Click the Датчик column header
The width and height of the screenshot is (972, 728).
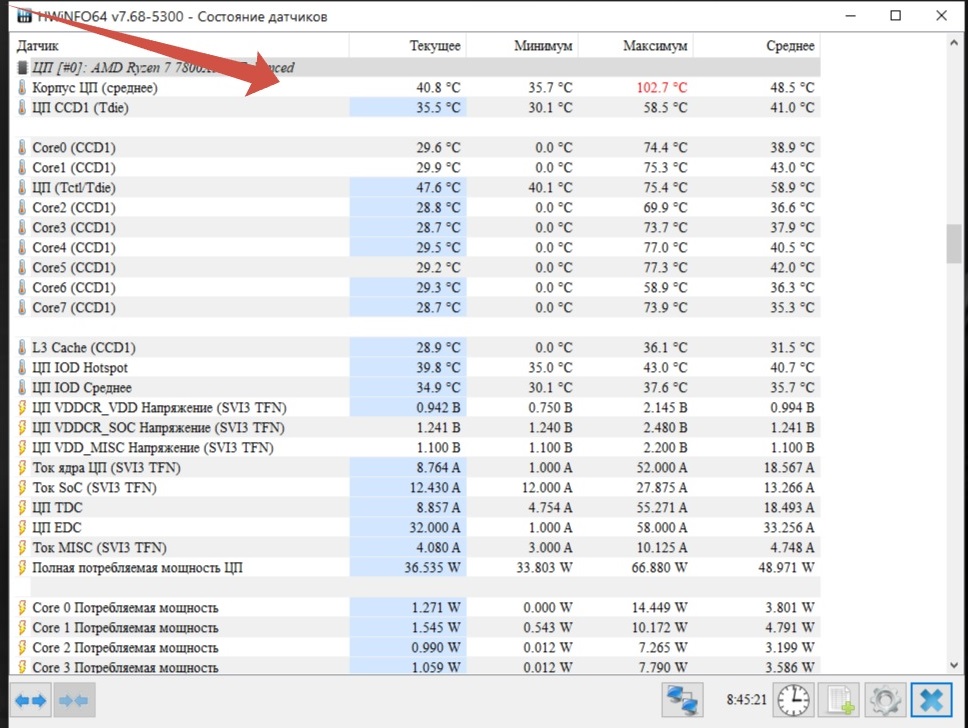tap(180, 45)
